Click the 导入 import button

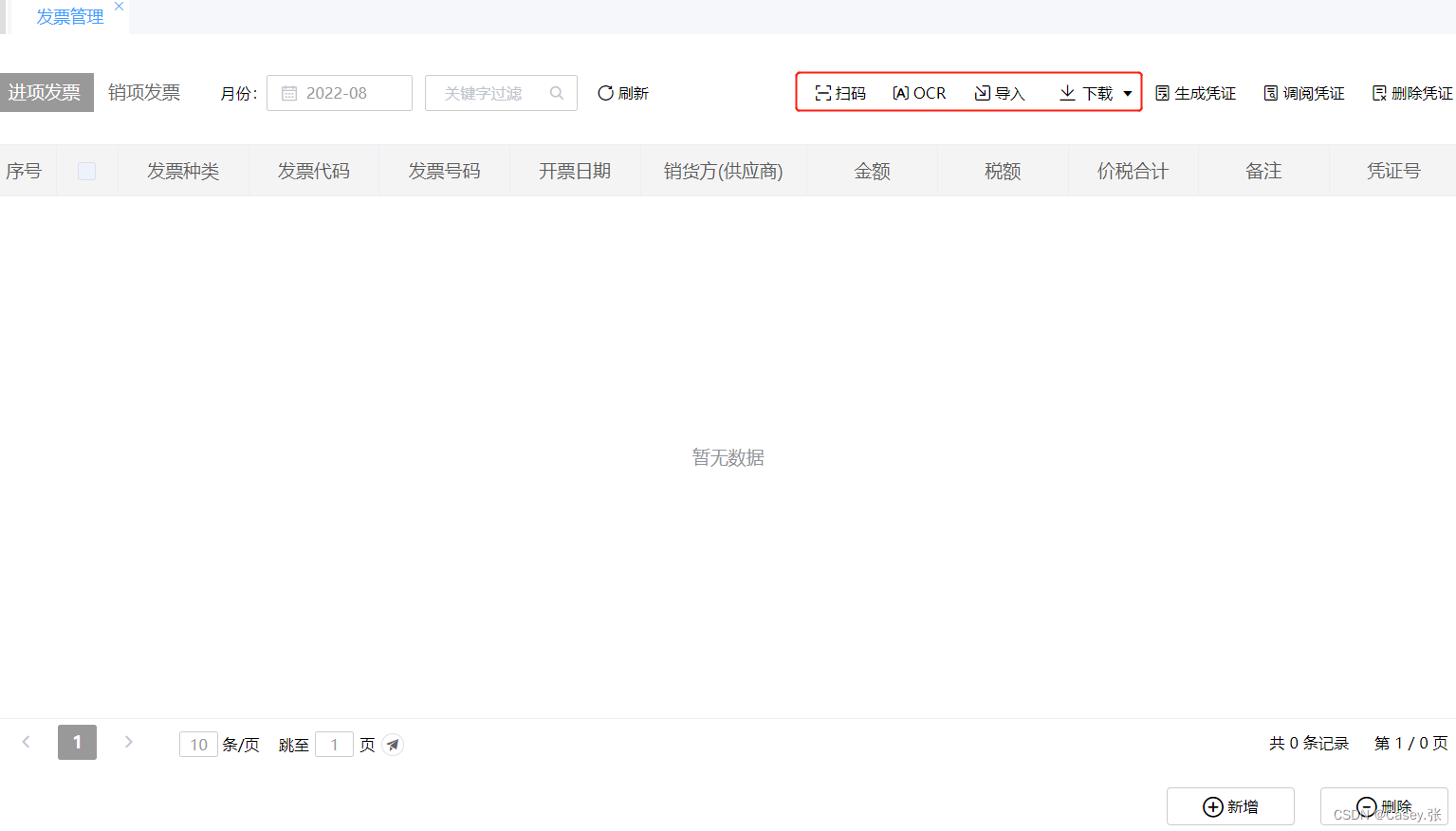[x=1000, y=93]
